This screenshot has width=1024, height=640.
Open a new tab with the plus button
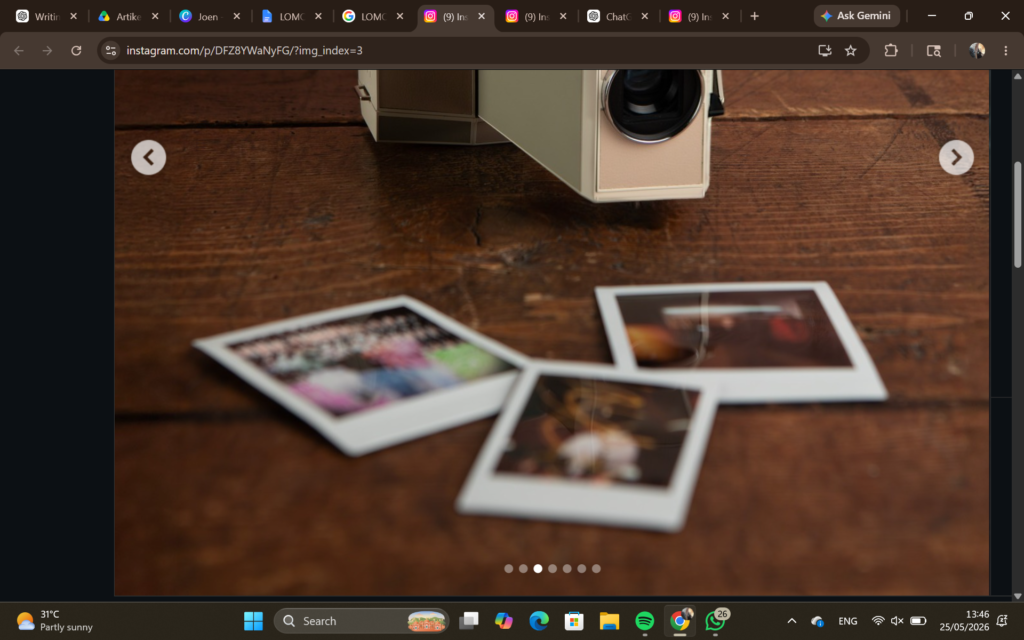click(x=754, y=16)
